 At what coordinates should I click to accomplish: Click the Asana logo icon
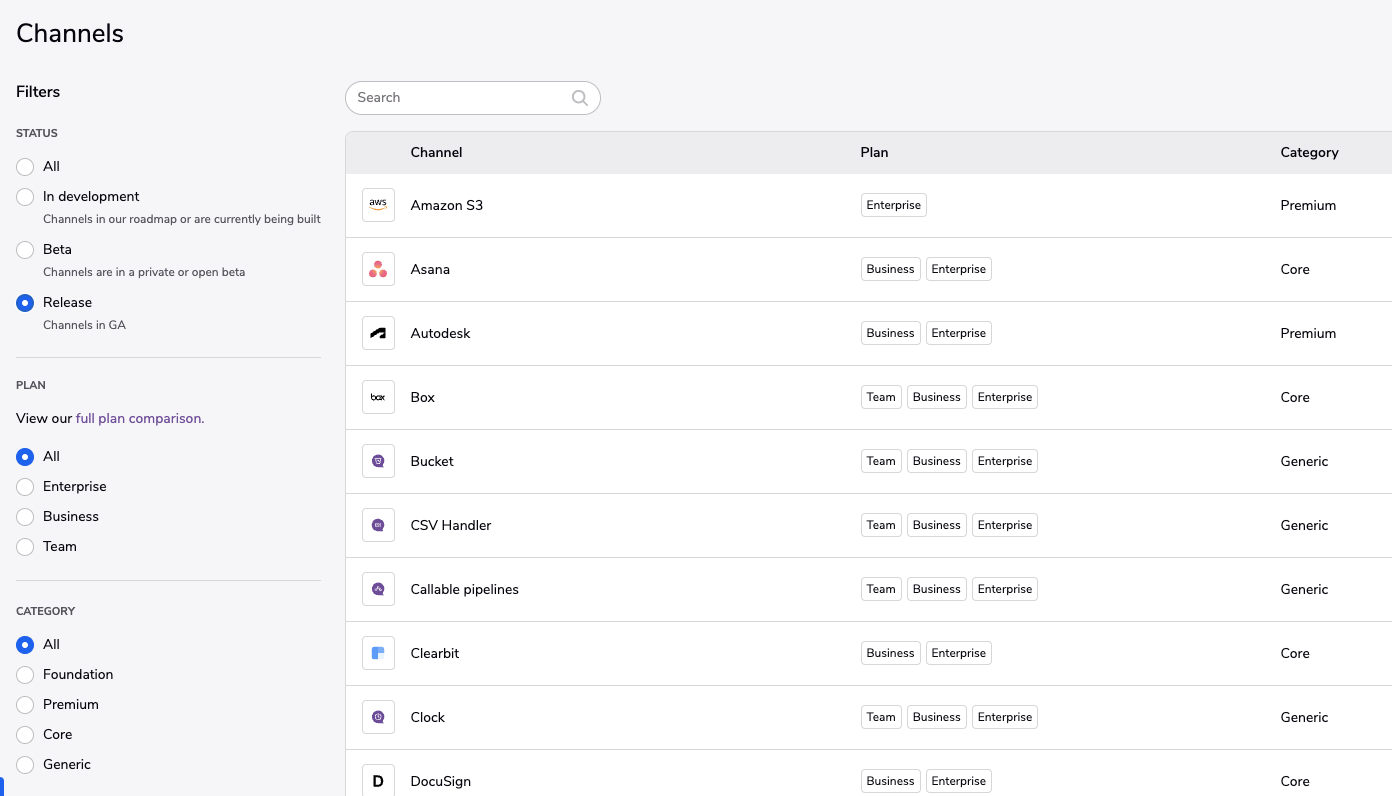coord(378,269)
